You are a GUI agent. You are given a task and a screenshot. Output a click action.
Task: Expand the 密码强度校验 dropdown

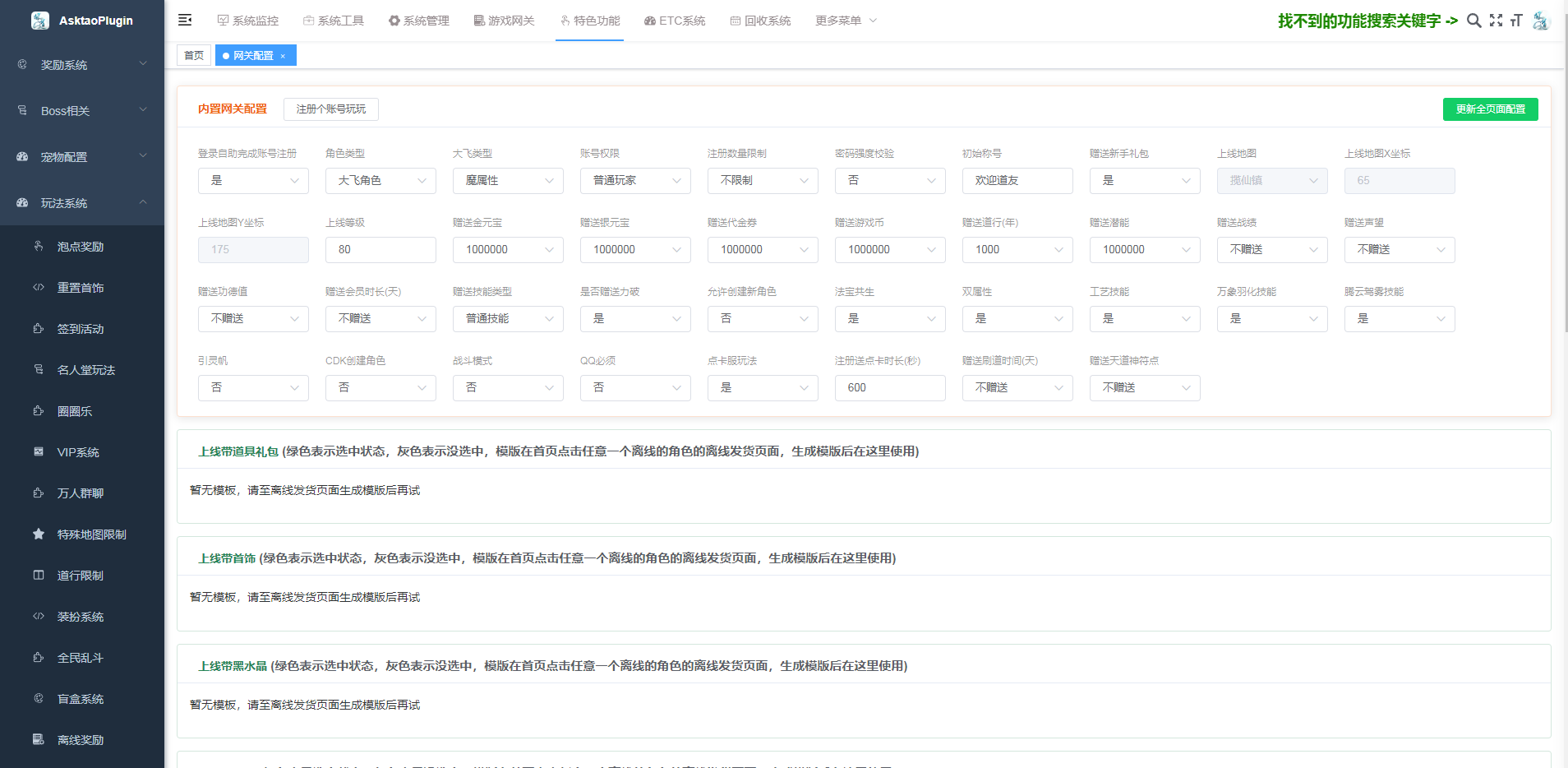(890, 181)
